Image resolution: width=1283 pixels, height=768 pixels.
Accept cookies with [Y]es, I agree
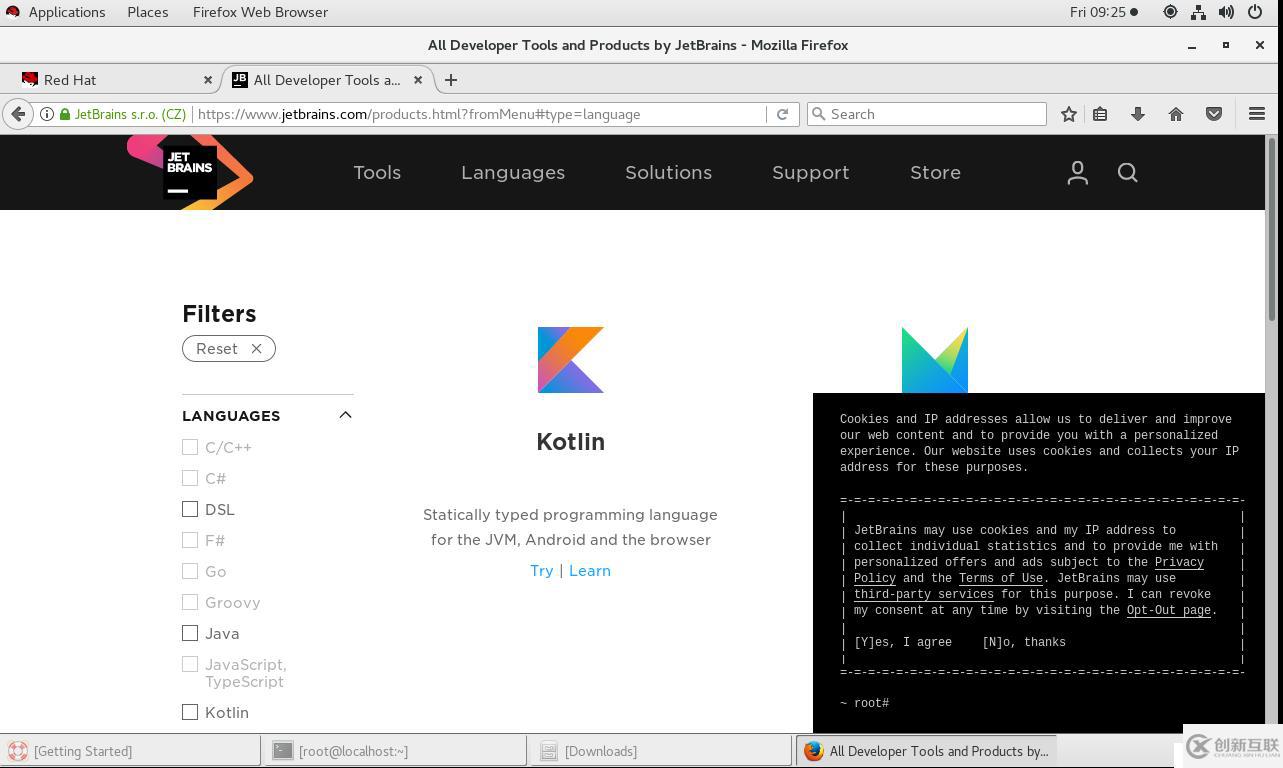coord(903,642)
